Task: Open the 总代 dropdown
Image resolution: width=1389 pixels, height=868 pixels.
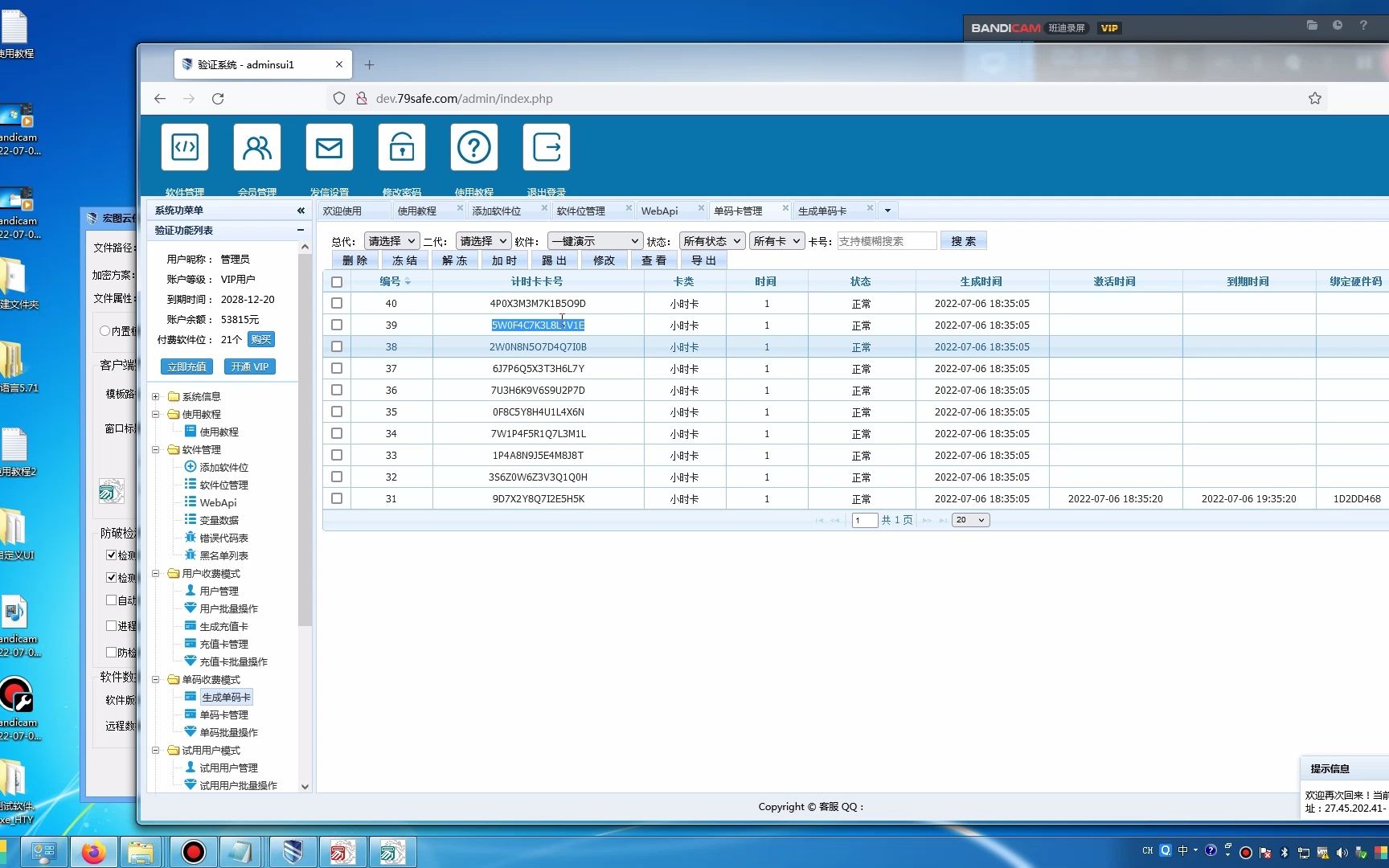Action: (391, 241)
